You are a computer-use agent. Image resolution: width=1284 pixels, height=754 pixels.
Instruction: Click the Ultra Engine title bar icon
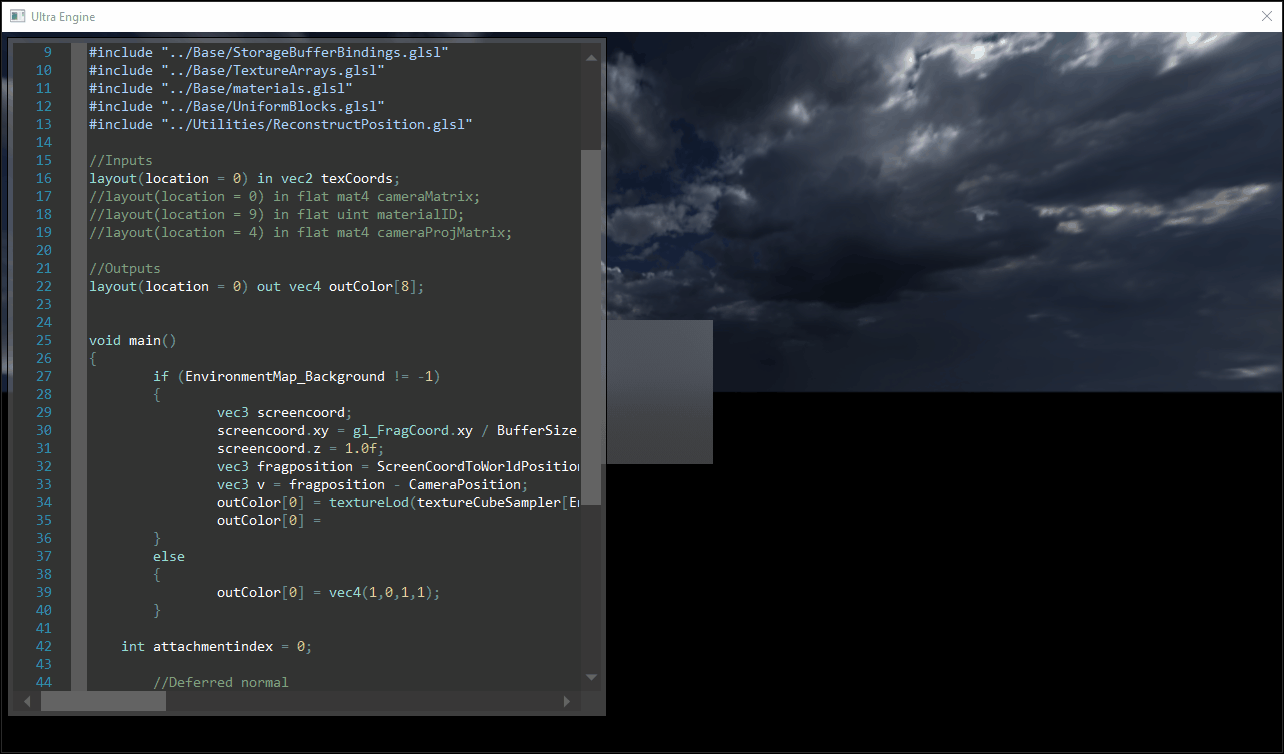click(x=17, y=16)
